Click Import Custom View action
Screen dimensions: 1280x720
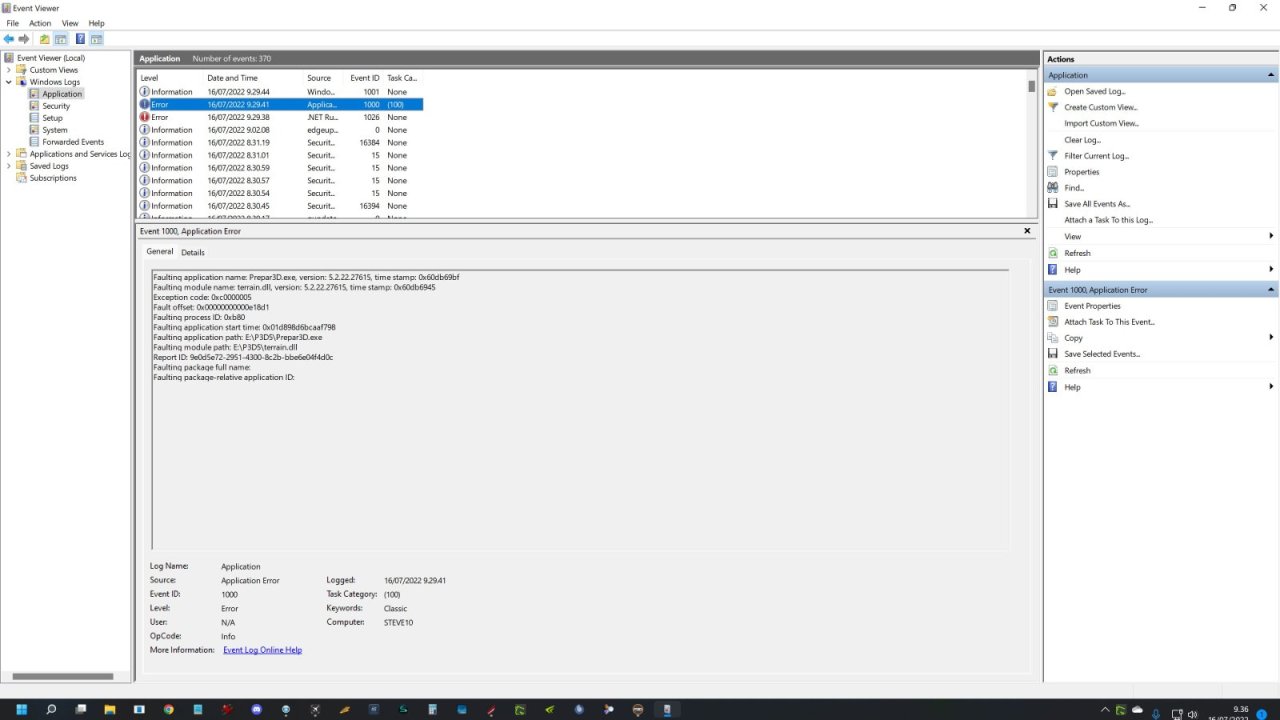1101,123
